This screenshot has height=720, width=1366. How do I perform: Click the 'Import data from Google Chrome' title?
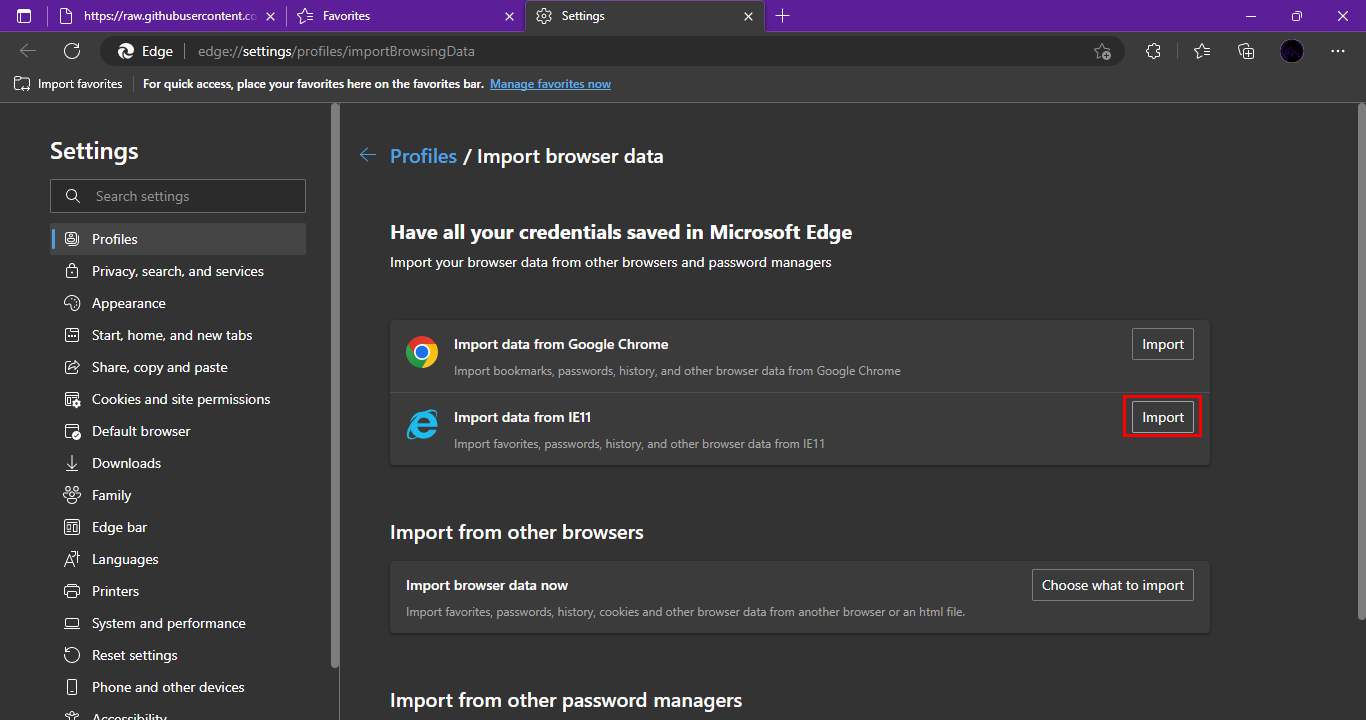(561, 344)
